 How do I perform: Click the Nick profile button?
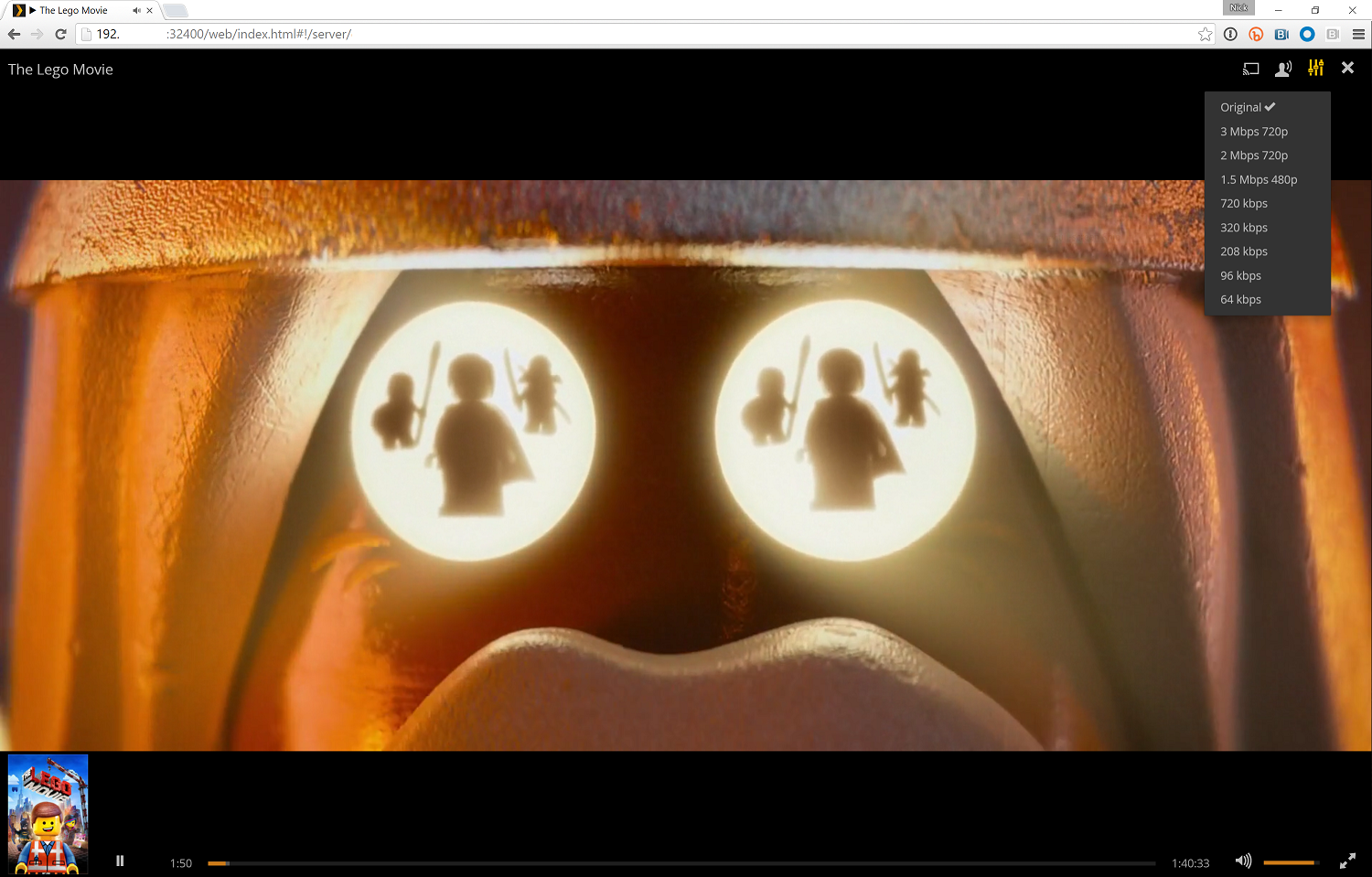pos(1238,7)
